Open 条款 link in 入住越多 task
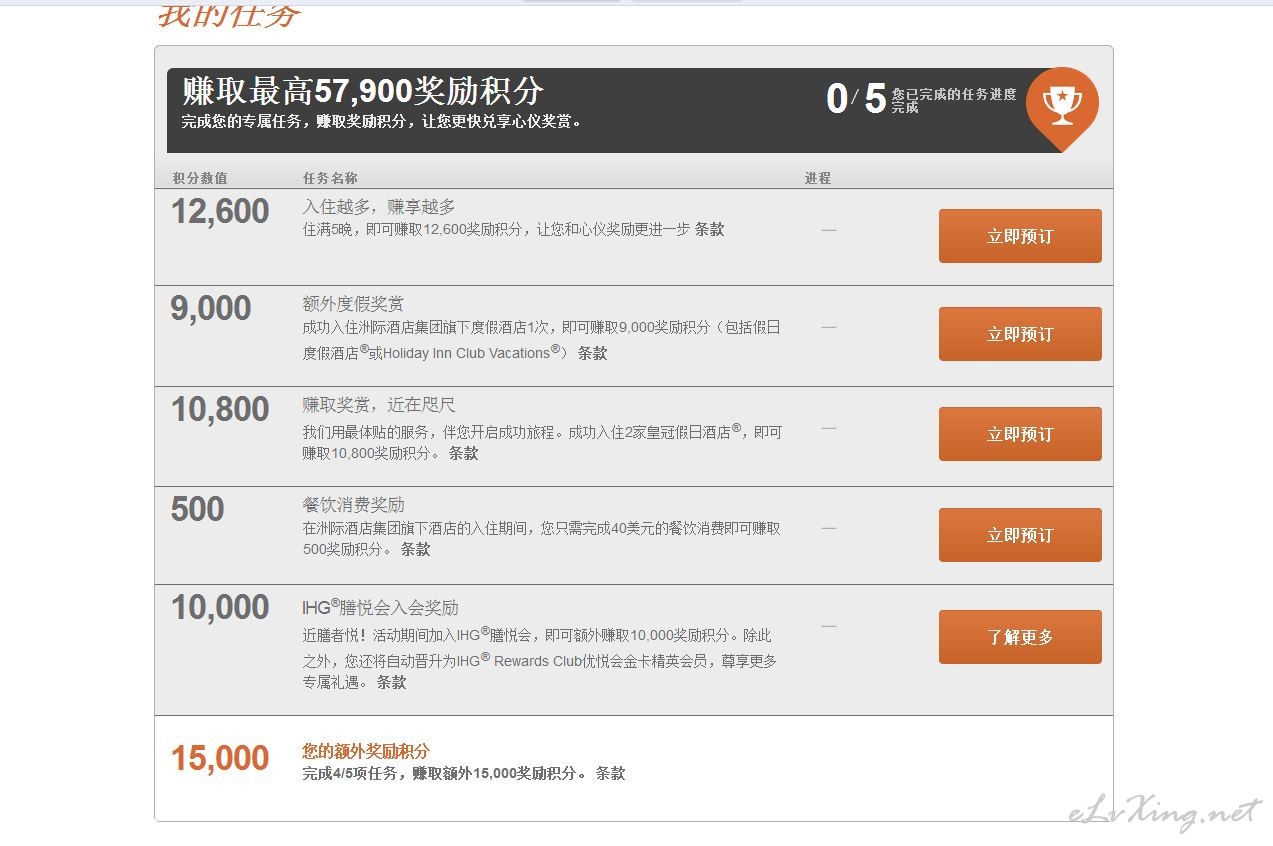Image resolution: width=1273 pixels, height=846 pixels. click(710, 229)
